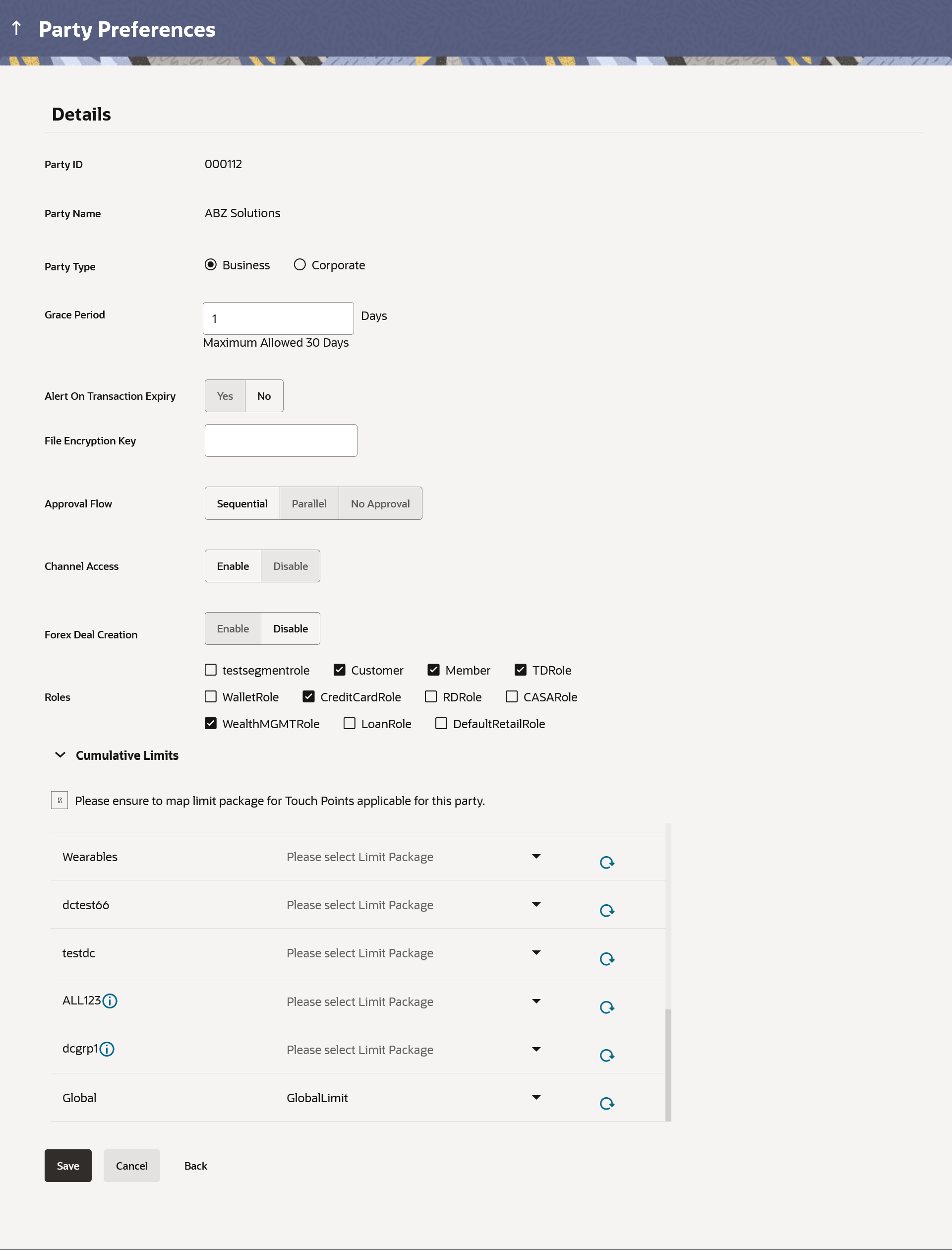
Task: Click the up arrow beside Party Preferences
Action: [x=16, y=28]
